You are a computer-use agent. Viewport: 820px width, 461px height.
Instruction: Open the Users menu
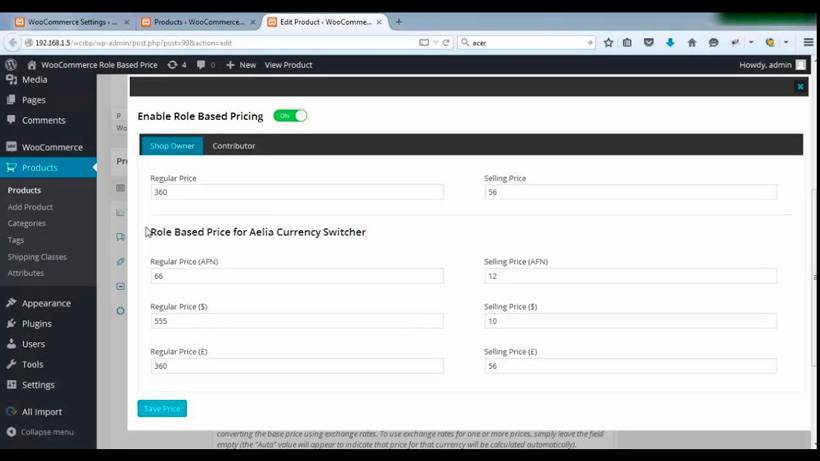coord(33,344)
